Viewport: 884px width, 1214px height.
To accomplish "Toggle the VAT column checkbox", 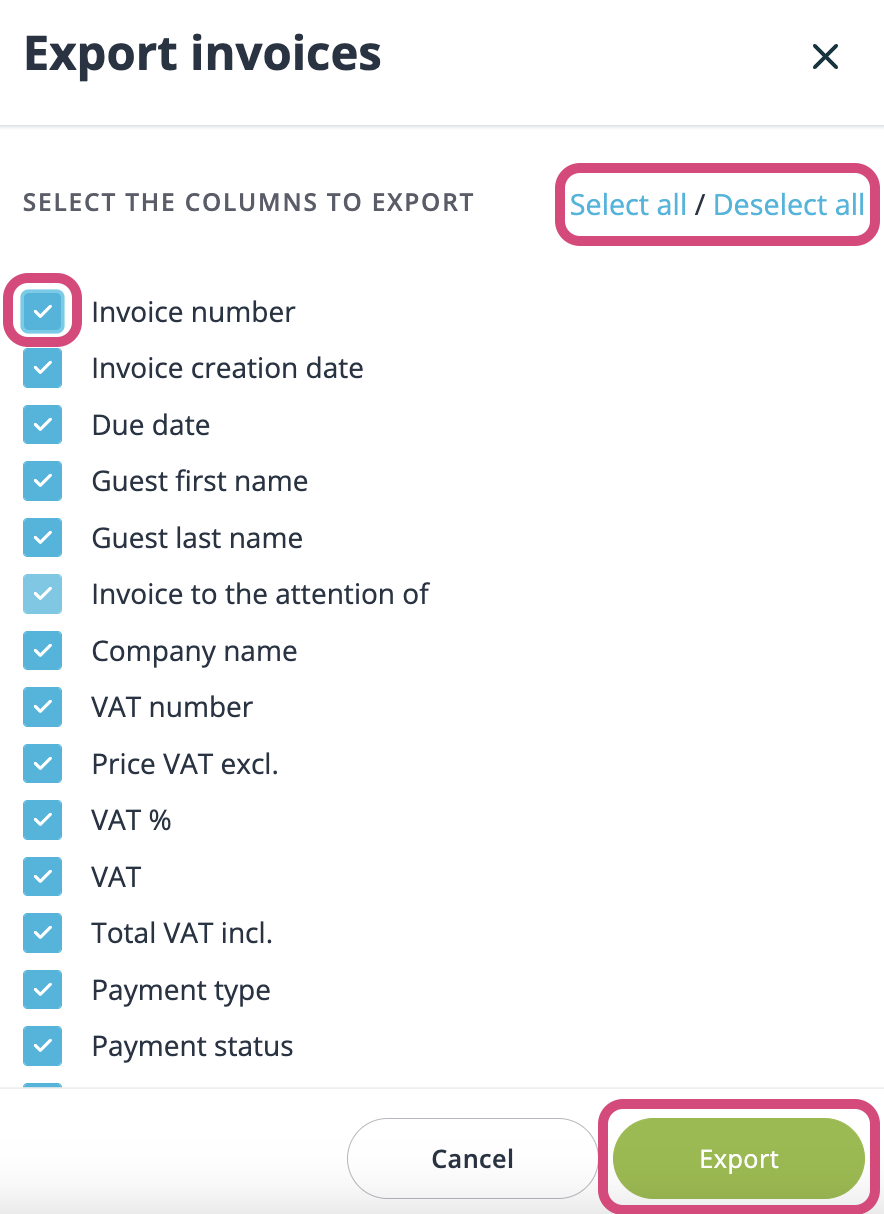I will pos(42,876).
